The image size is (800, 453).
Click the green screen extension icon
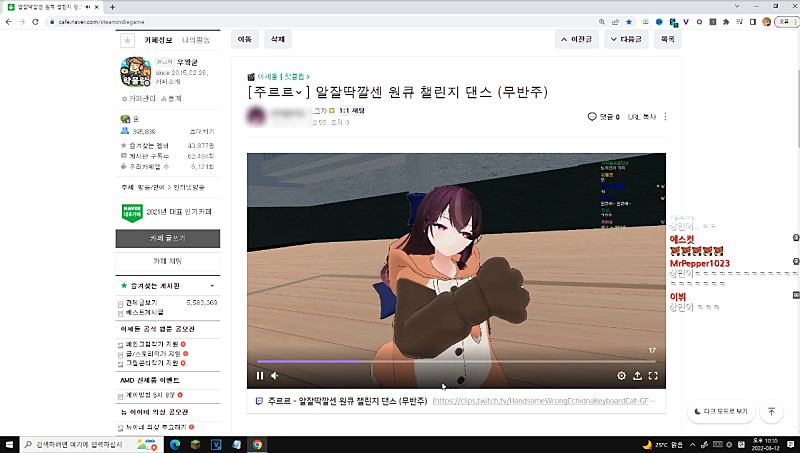click(645, 22)
